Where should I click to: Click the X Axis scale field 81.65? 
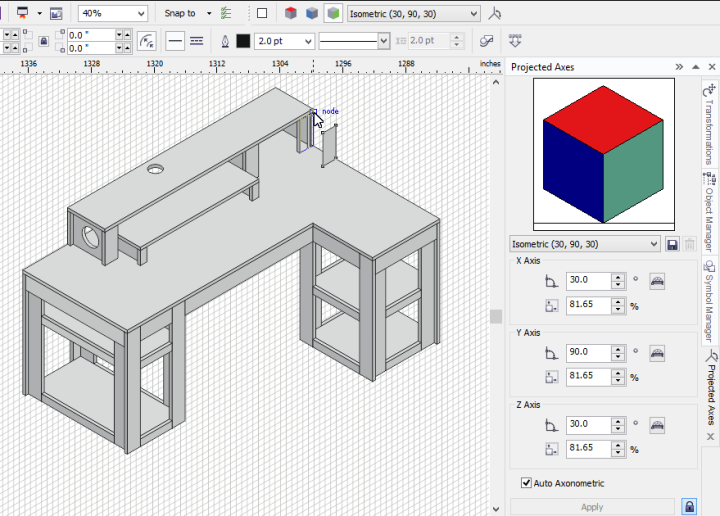tap(588, 305)
